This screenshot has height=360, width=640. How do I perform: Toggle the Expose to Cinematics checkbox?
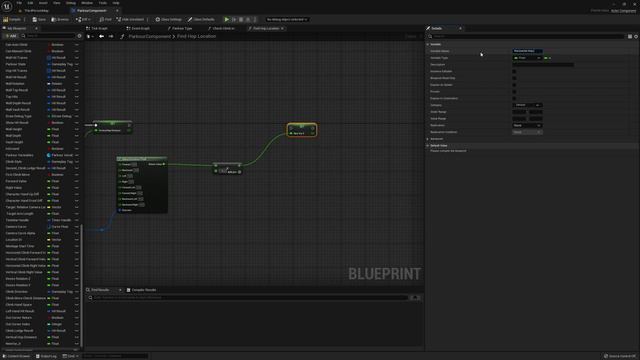[514, 98]
